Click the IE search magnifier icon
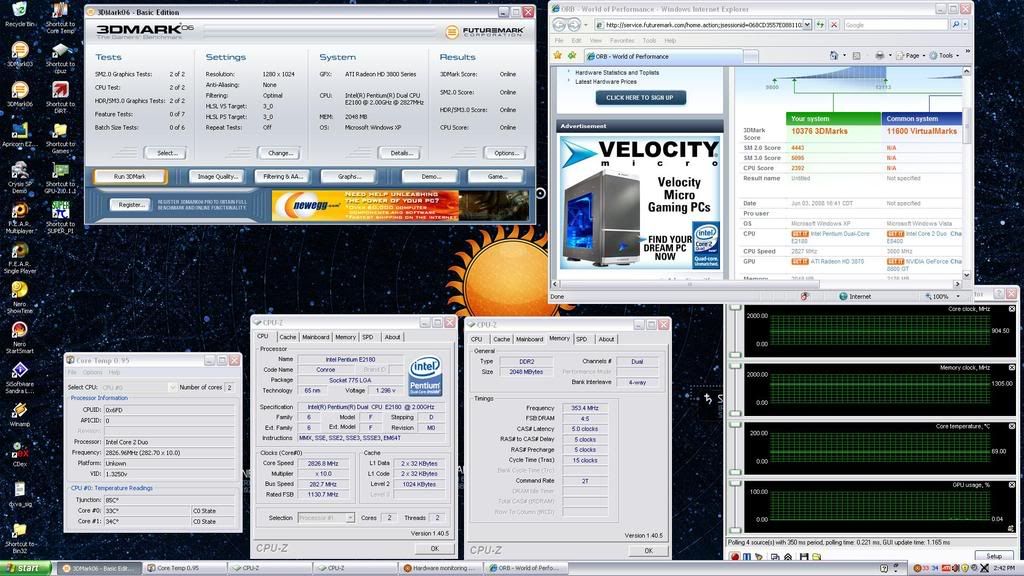Screen dimensions: 1024x576 pyautogui.click(x=955, y=25)
